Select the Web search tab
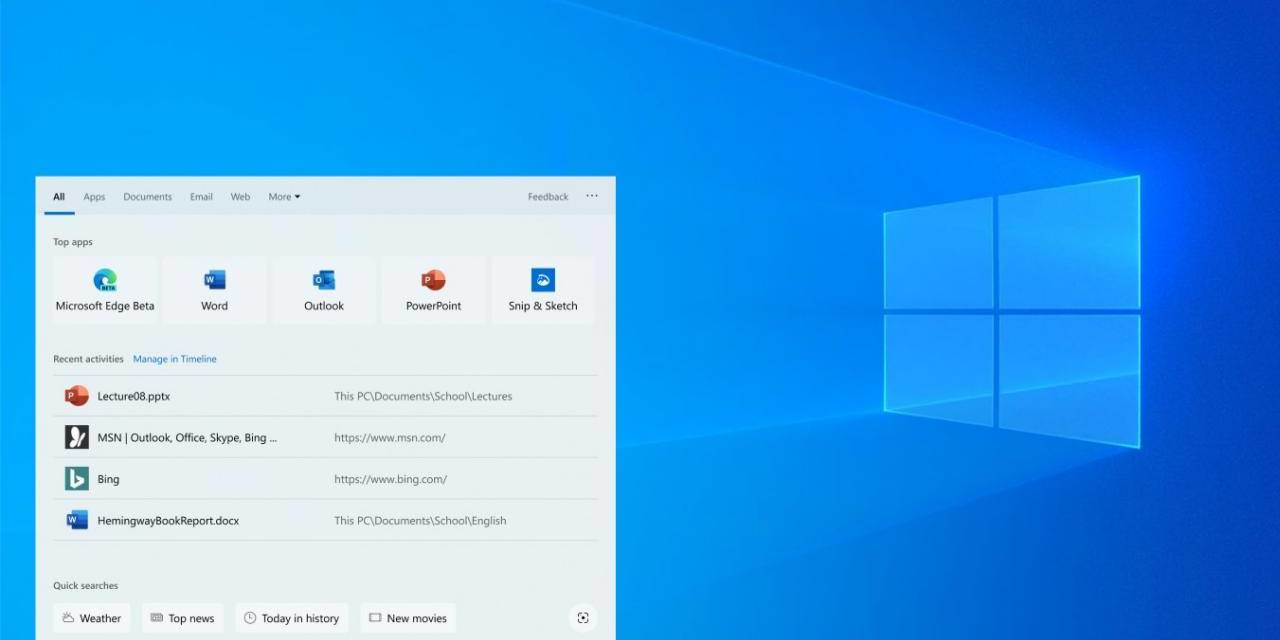This screenshot has height=640, width=1280. point(240,197)
